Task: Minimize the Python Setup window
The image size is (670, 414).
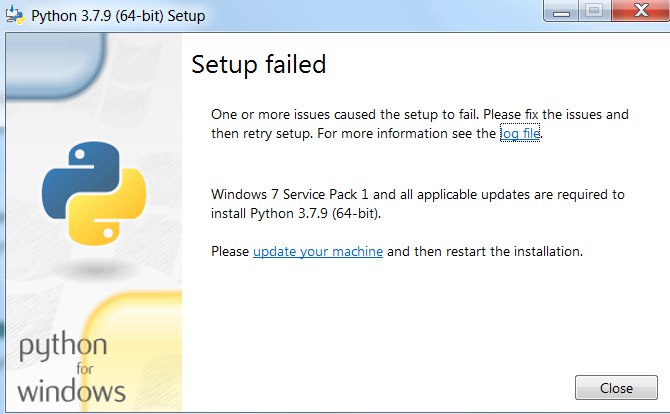Action: (x=561, y=12)
